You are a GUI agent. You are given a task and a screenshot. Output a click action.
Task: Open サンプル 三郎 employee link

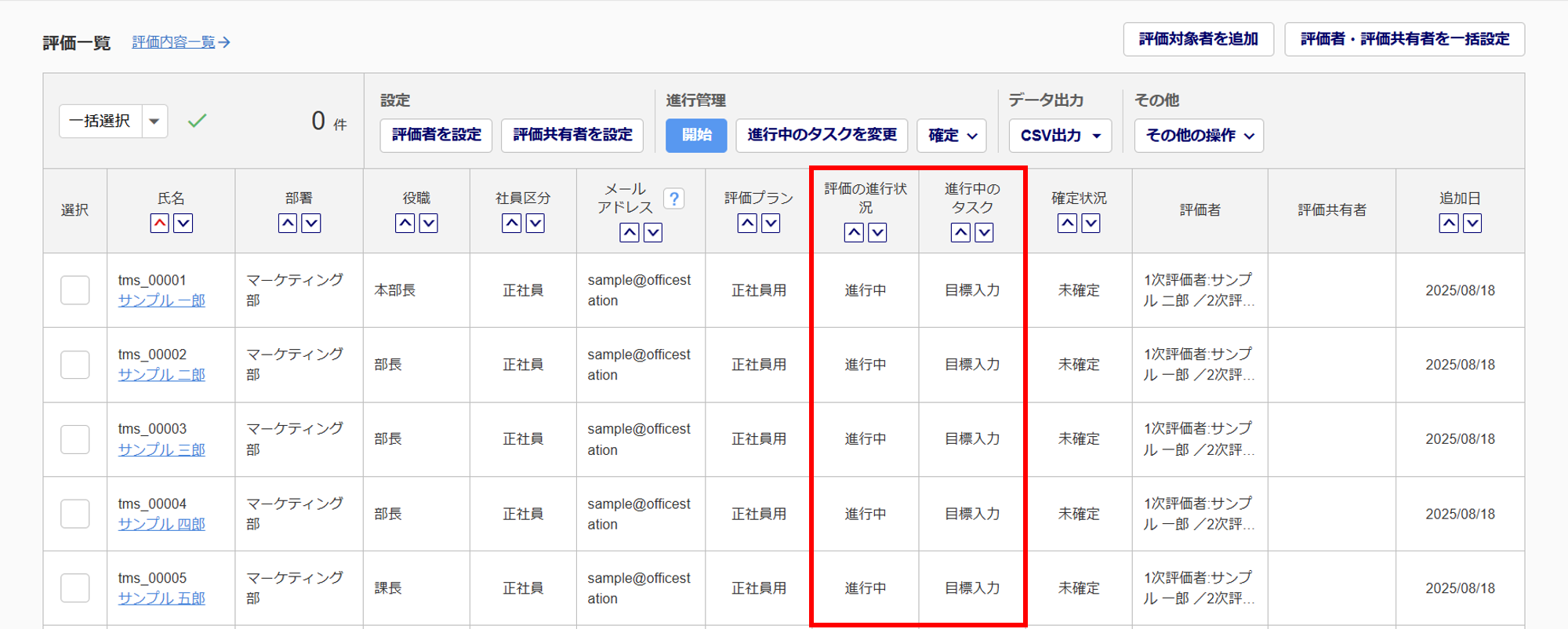pyautogui.click(x=162, y=449)
